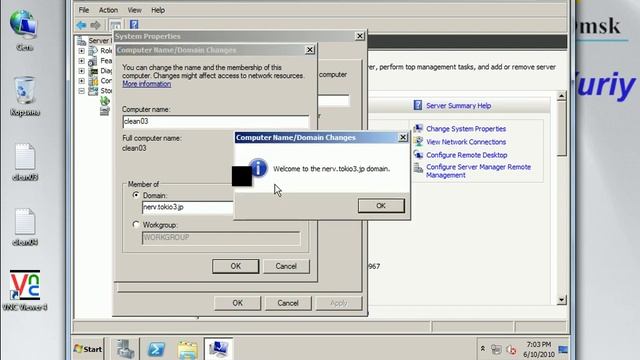The height and width of the screenshot is (360, 640).
Task: Select the clean03 desktop file icon
Action: pyautogui.click(x=25, y=162)
